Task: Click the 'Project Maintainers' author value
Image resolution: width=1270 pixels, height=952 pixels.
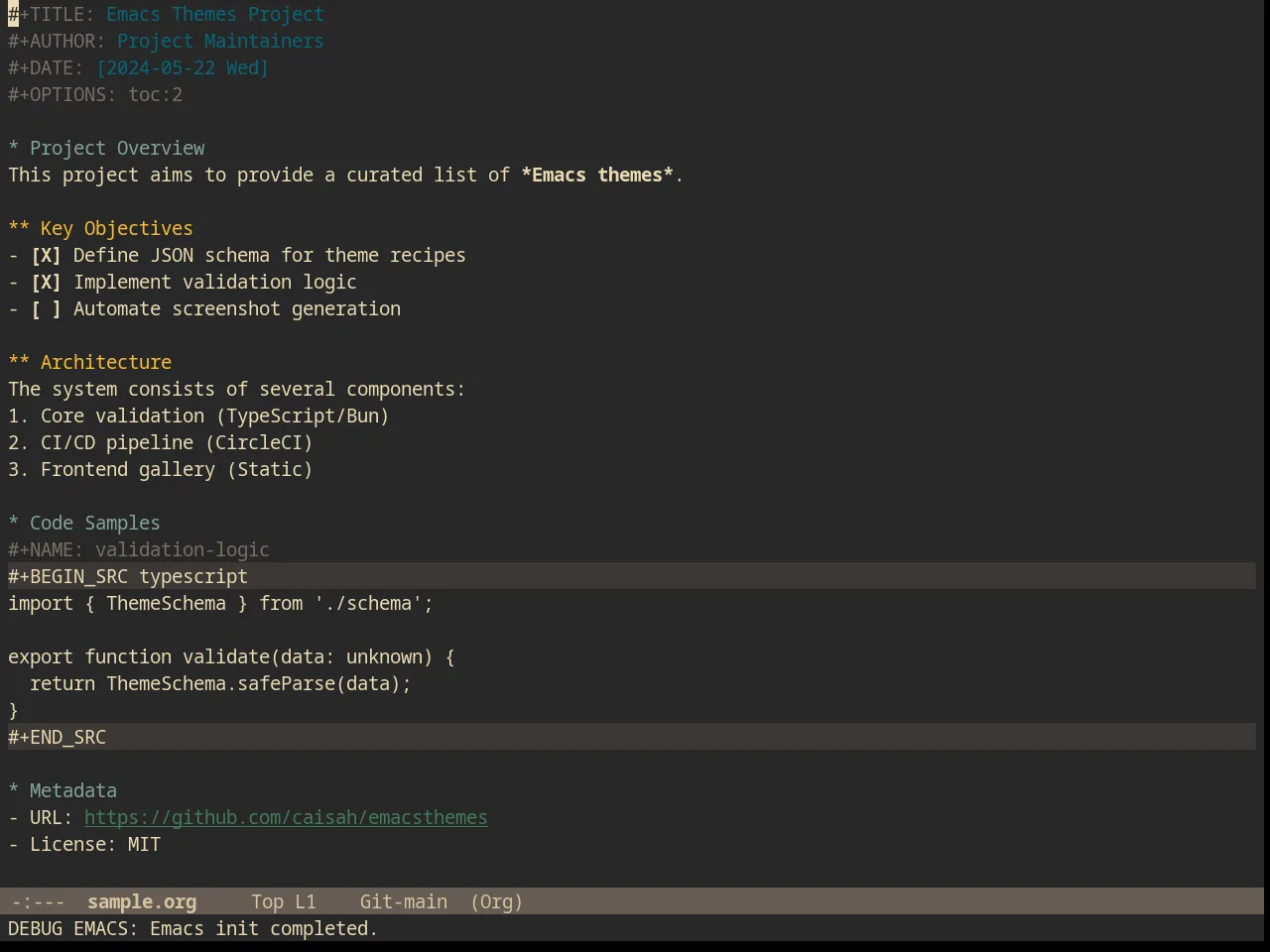Action: 220,42
